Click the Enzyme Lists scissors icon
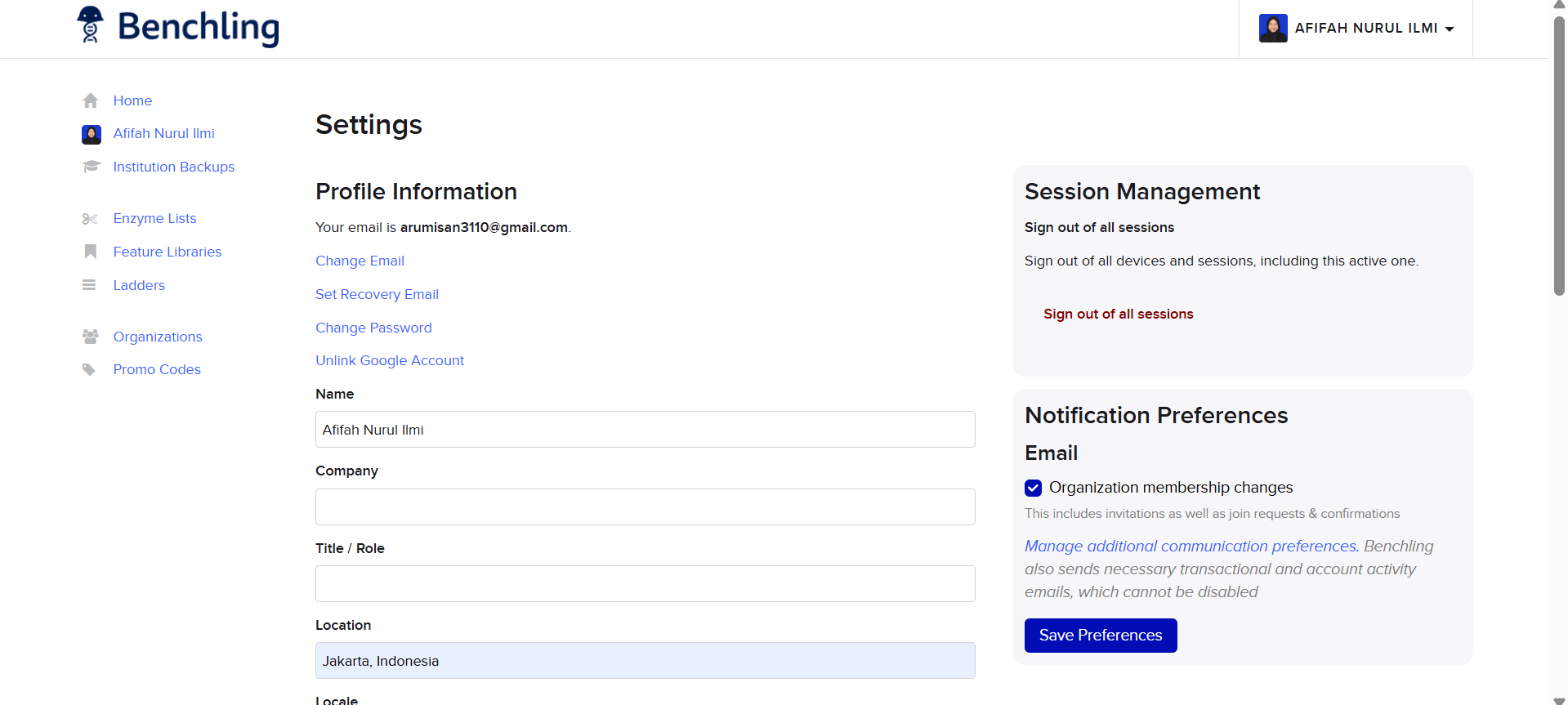Viewport: 1568px width, 705px height. pos(90,219)
